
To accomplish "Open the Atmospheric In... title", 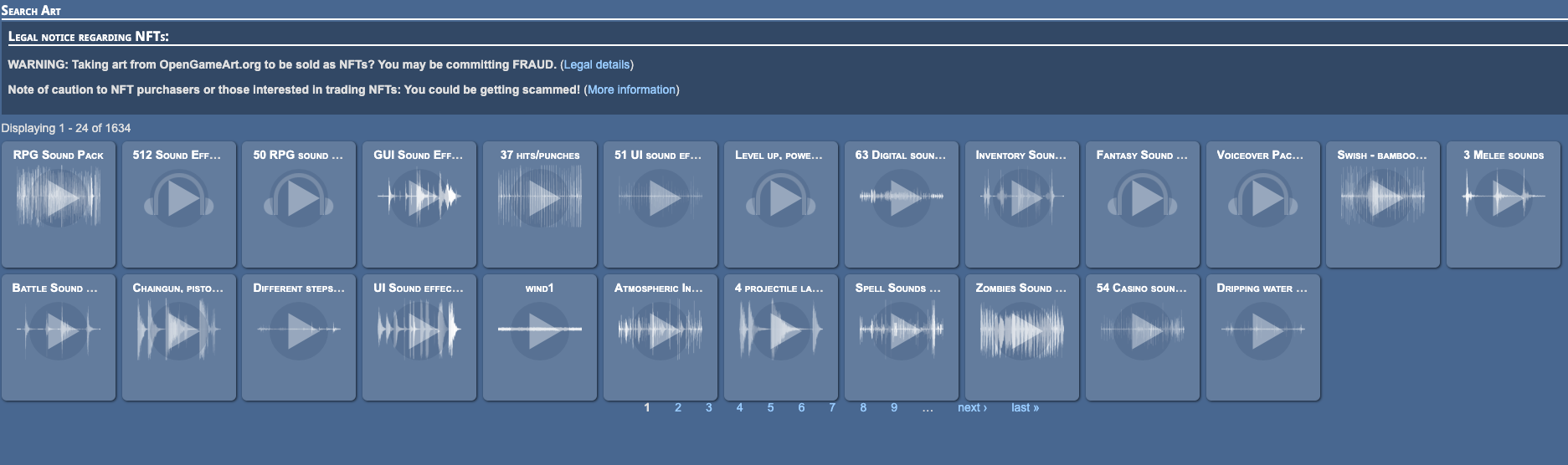I will click(x=659, y=288).
